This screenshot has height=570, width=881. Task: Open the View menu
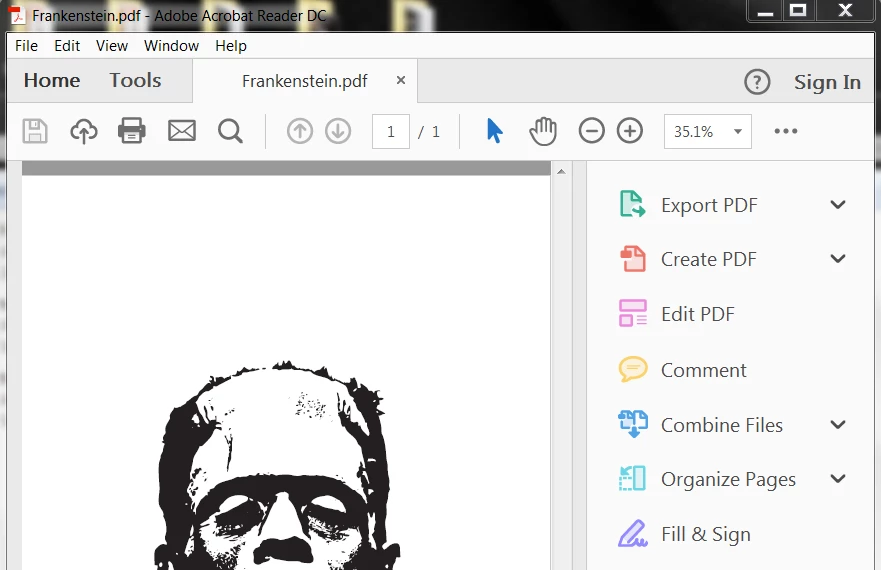112,46
